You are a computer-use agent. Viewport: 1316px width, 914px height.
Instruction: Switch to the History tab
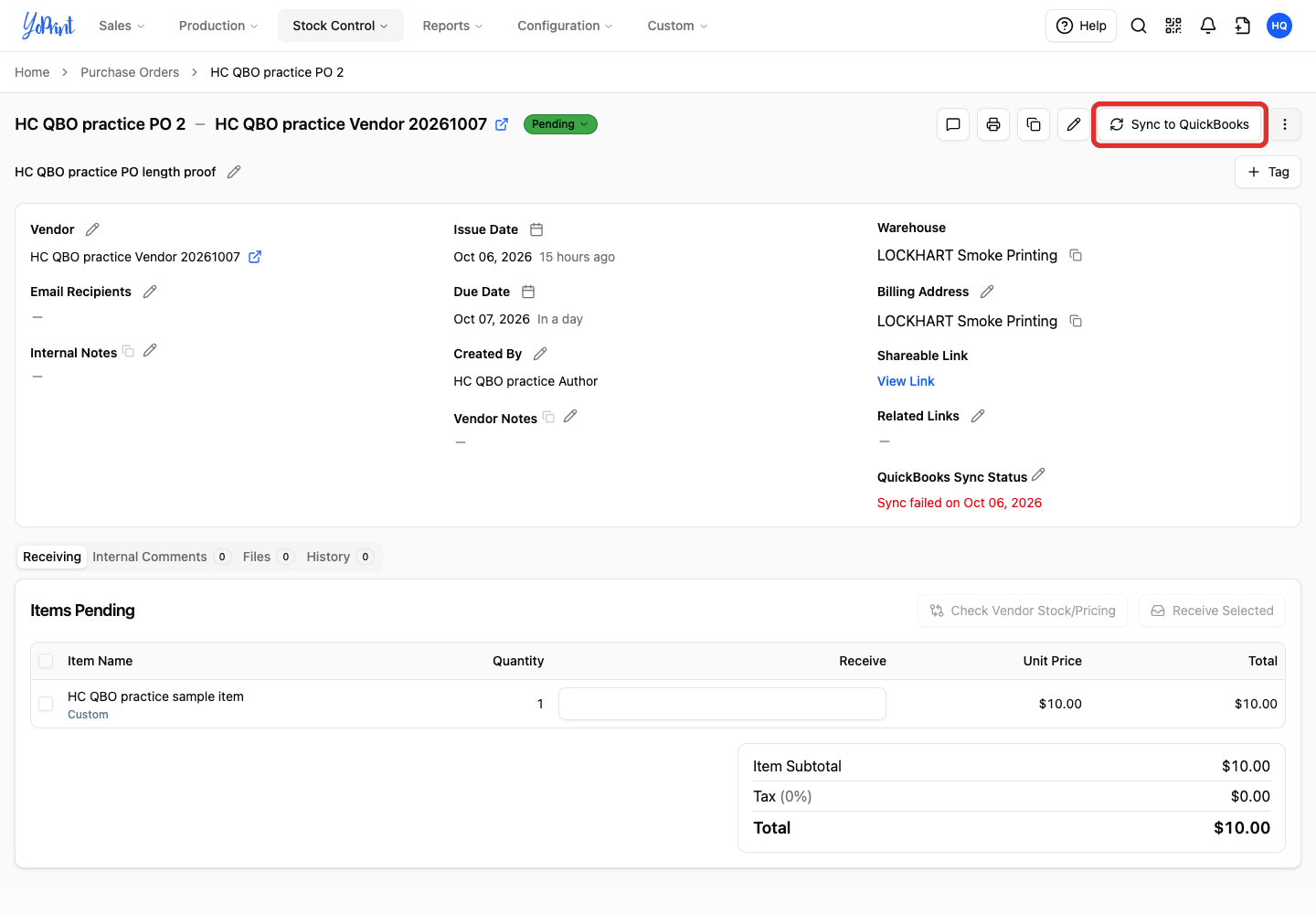pos(339,557)
